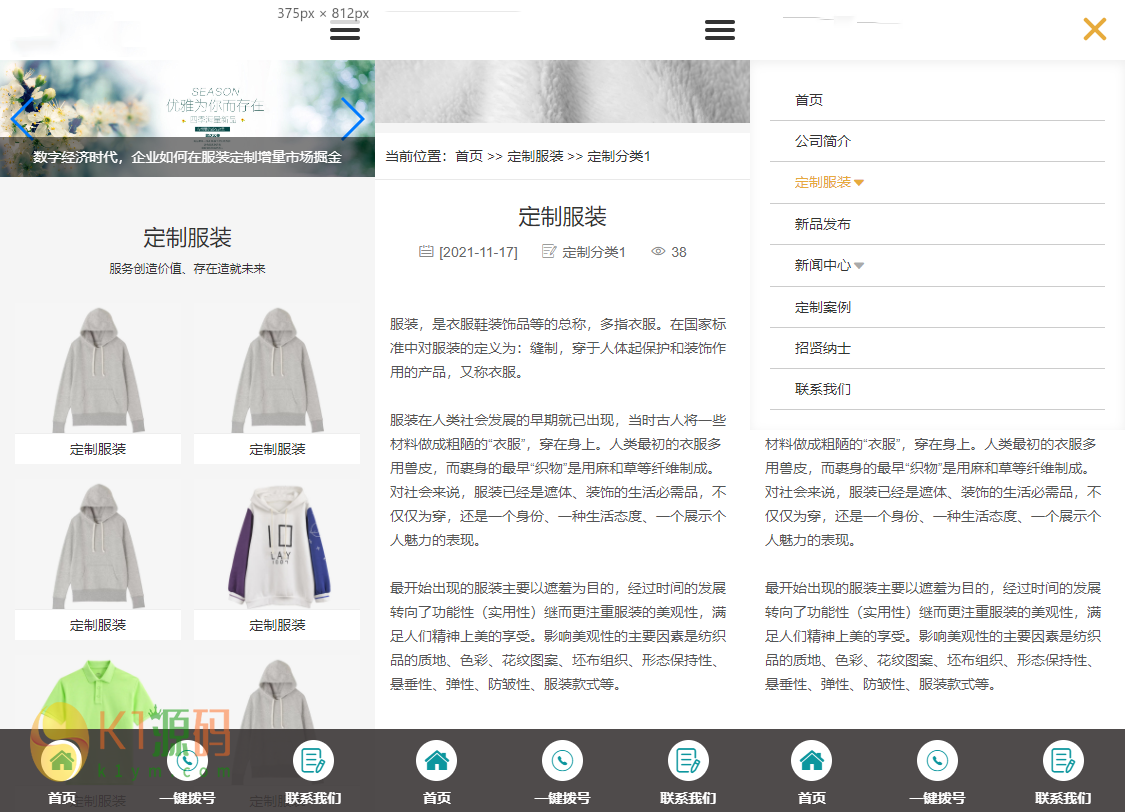Click 定制分类1 link in breadcrumb

619,156
